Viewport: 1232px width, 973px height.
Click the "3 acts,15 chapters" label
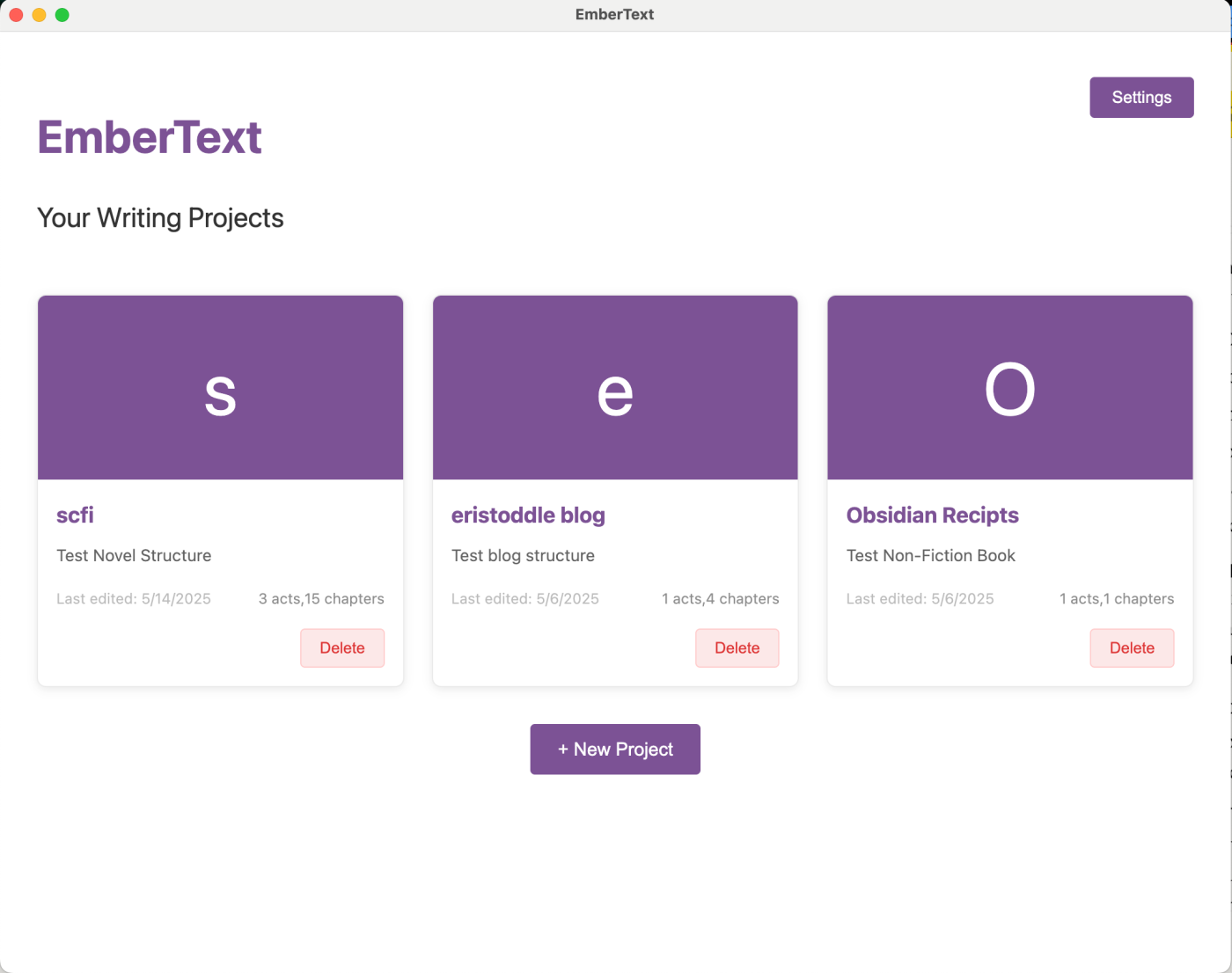point(321,598)
